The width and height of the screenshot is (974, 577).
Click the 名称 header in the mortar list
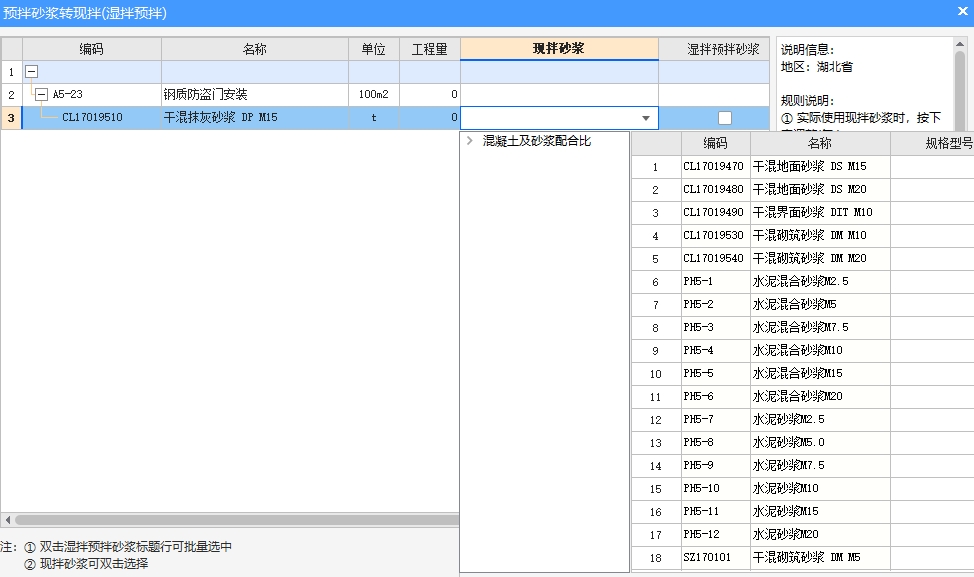tap(820, 143)
